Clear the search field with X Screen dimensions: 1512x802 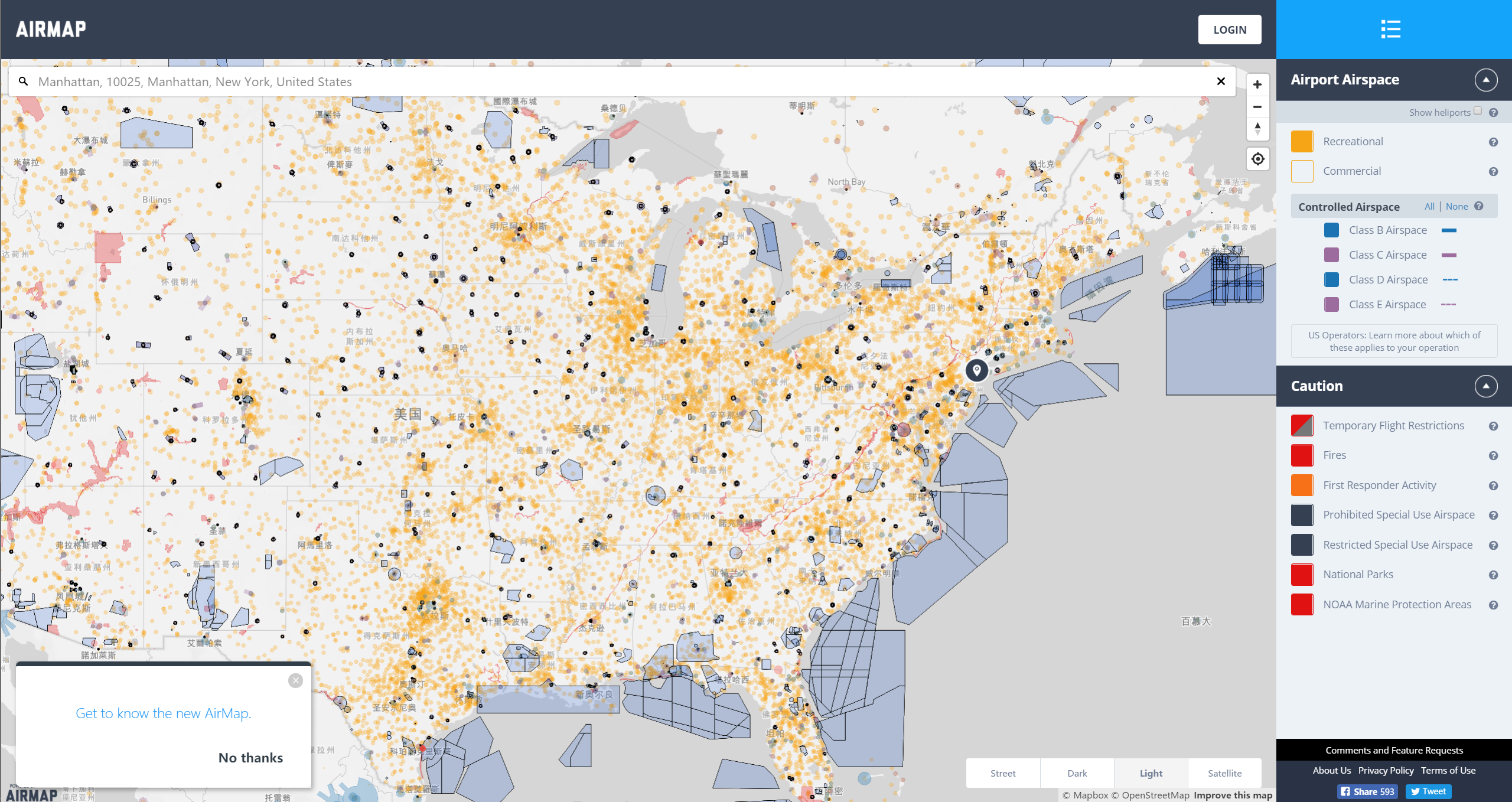(x=1221, y=81)
